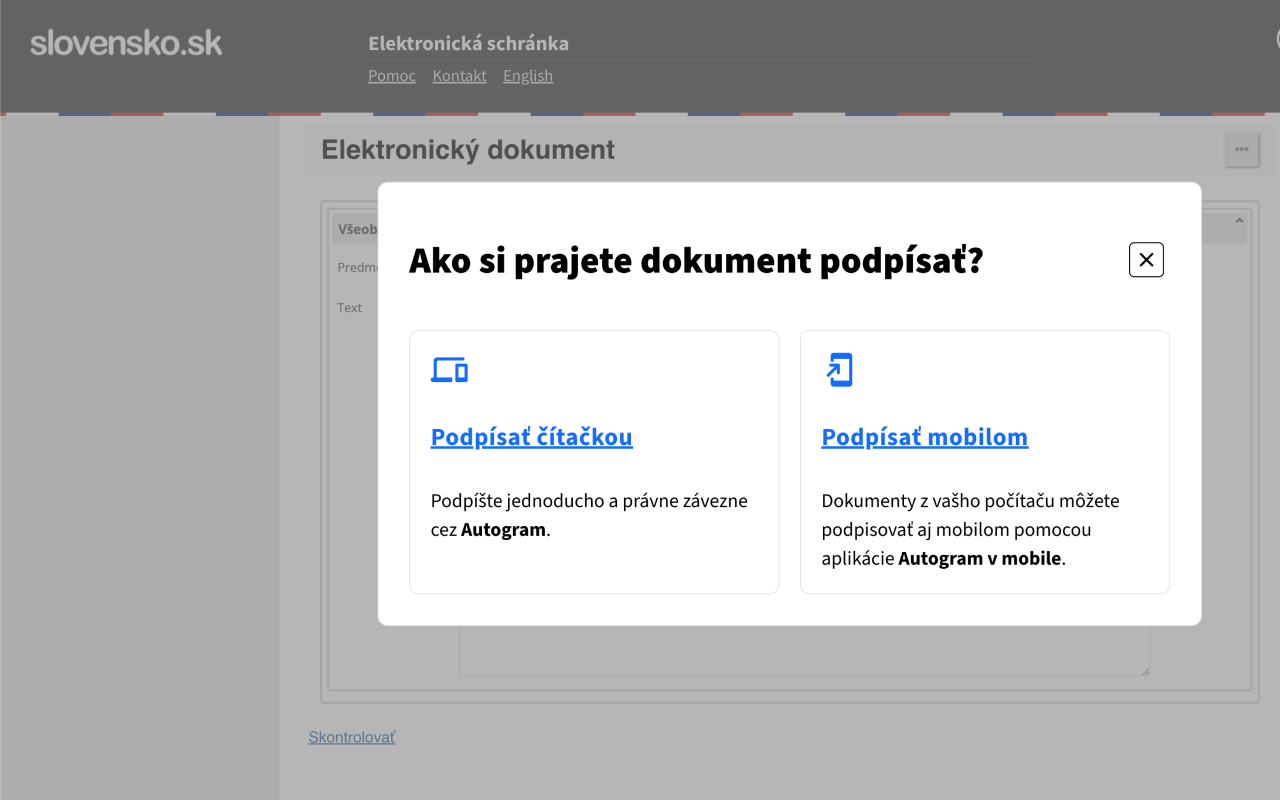Click the Skontrolovať link
Image resolution: width=1280 pixels, height=800 pixels.
pos(351,737)
